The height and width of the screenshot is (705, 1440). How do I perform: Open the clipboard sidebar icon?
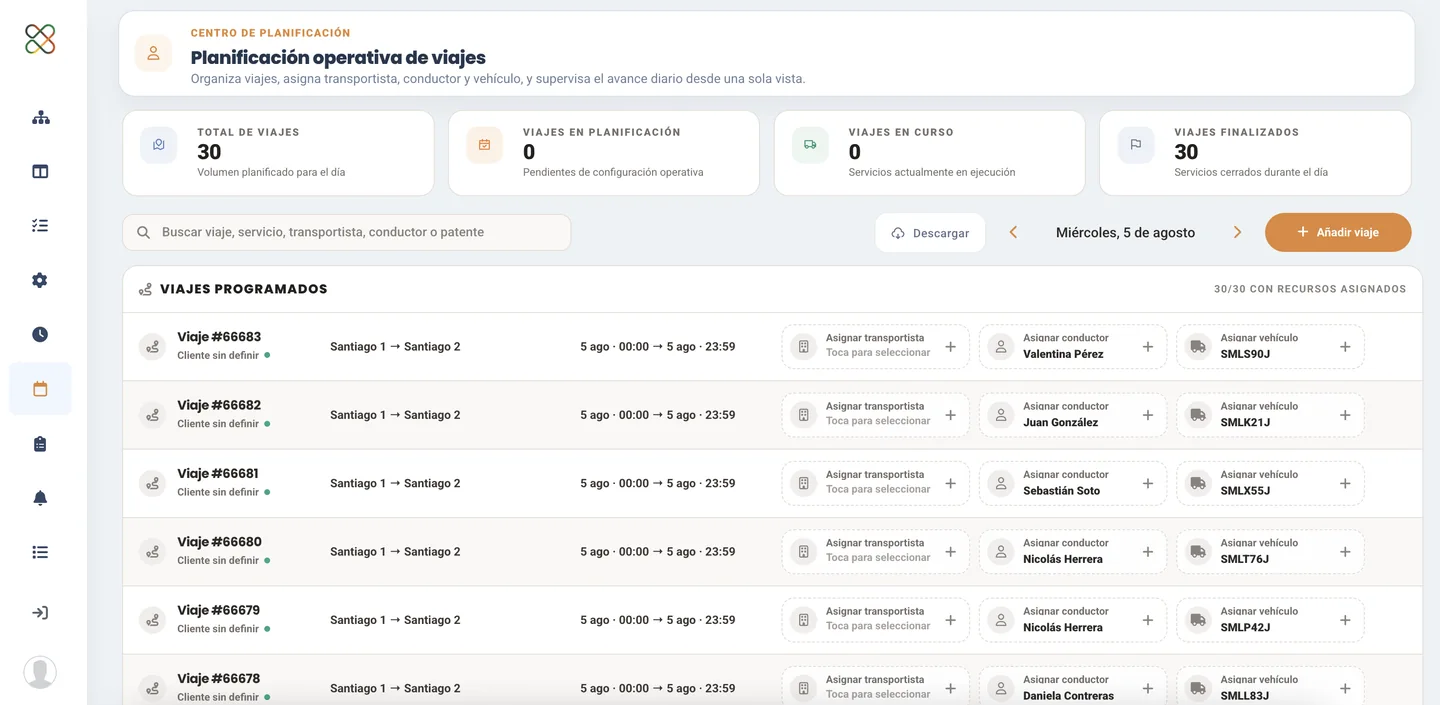(x=40, y=443)
